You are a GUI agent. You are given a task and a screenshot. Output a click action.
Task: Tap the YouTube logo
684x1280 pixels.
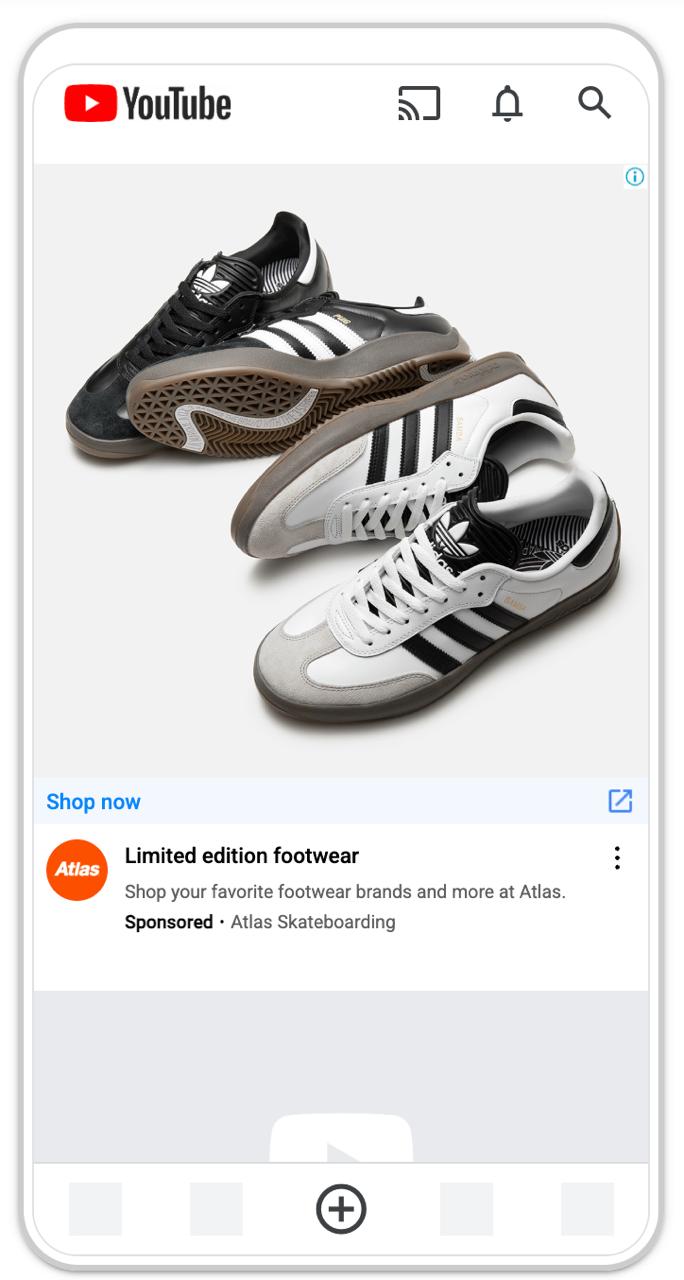[148, 103]
